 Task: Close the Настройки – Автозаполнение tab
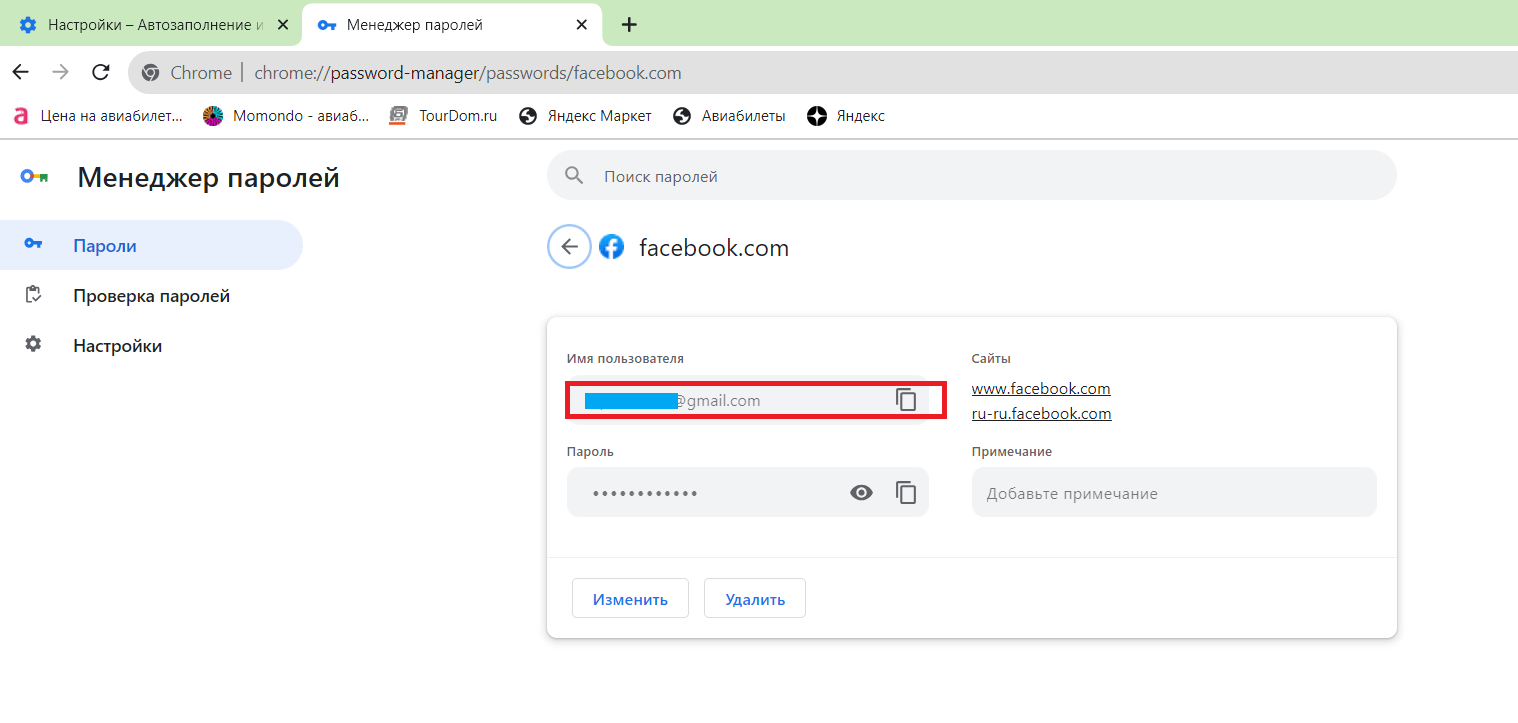point(283,25)
